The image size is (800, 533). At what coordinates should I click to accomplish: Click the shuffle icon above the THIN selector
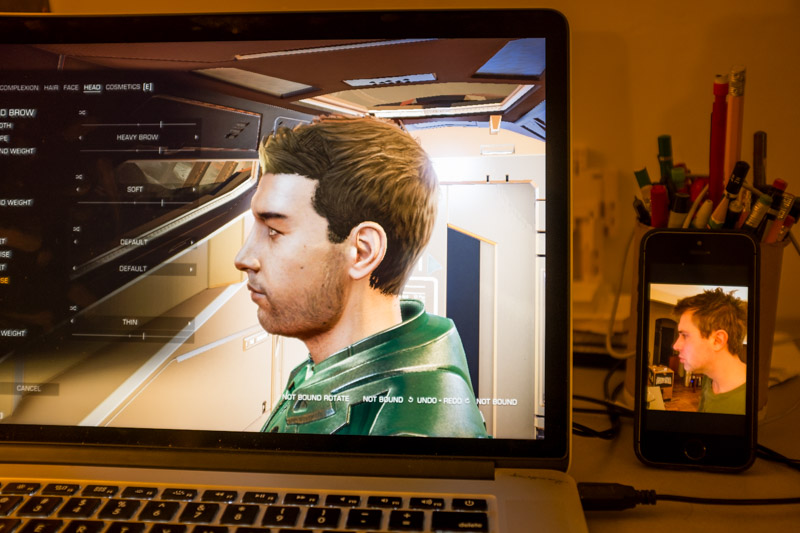(x=73, y=308)
